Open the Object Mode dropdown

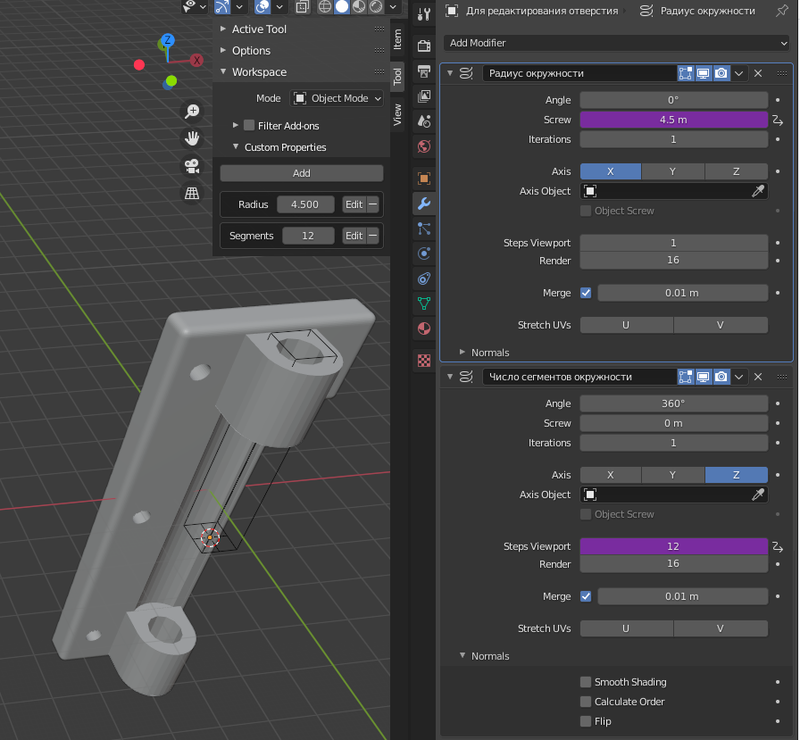pyautogui.click(x=337, y=99)
